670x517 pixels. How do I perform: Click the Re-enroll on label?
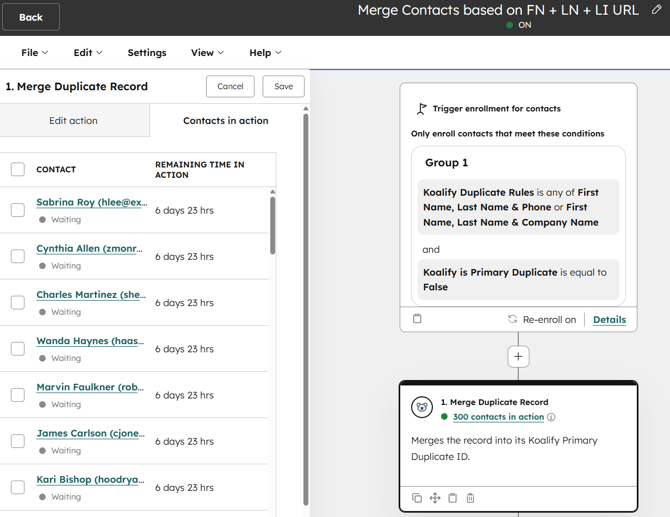pyautogui.click(x=550, y=320)
